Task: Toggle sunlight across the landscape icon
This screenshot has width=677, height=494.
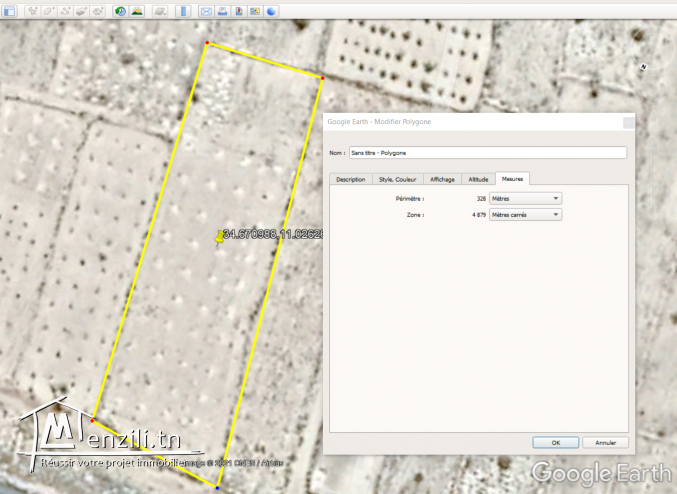Action: point(136,12)
